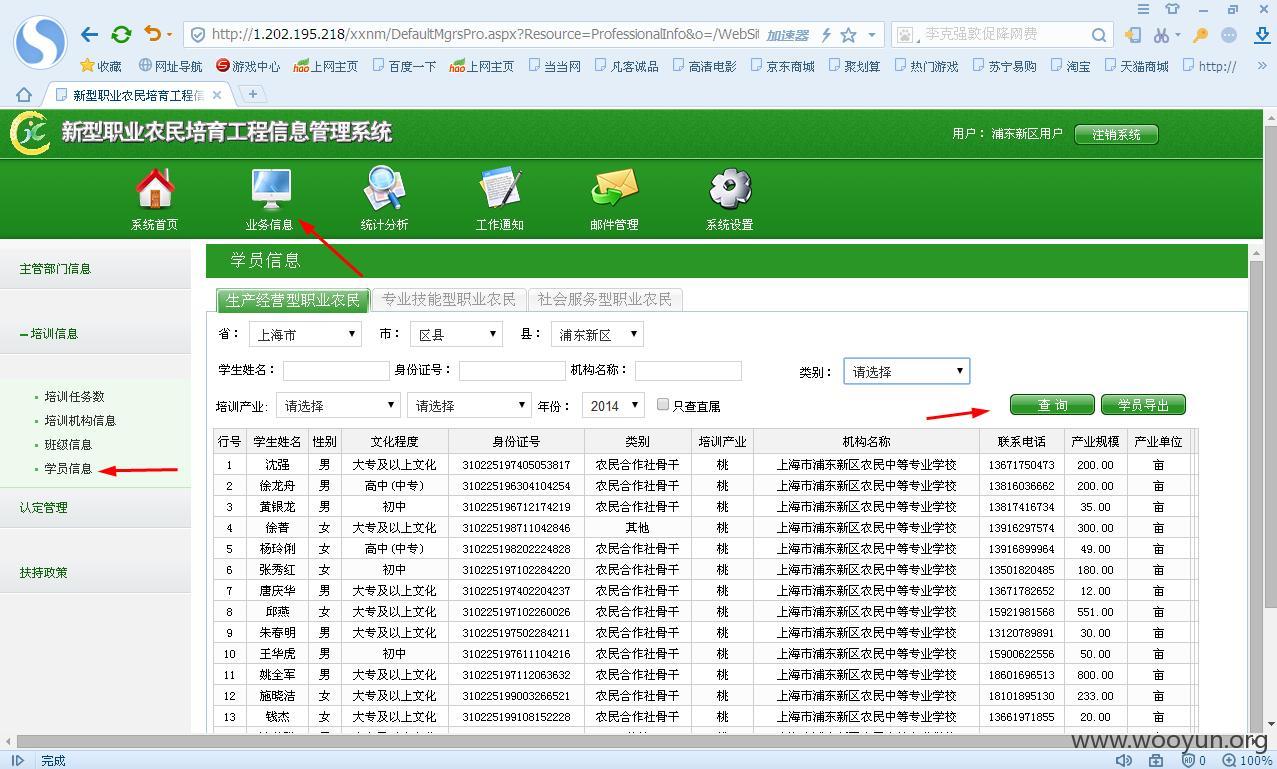The image size is (1277, 769).
Task: Click the 身份证号 column header
Action: click(x=516, y=441)
